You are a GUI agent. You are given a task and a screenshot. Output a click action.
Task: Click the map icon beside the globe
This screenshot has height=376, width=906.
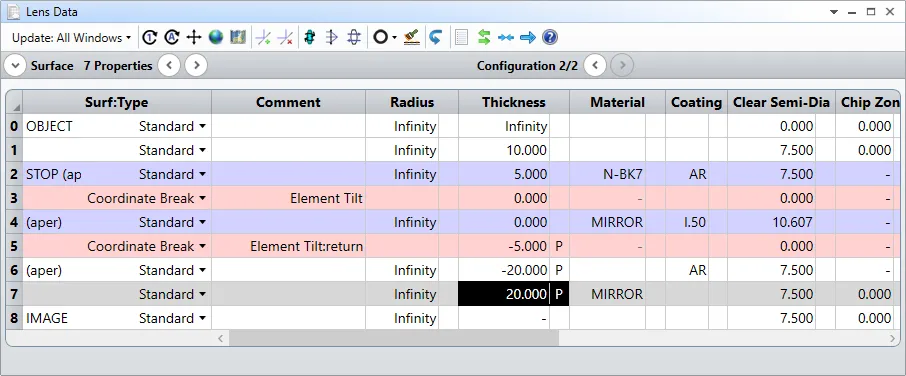[238, 38]
